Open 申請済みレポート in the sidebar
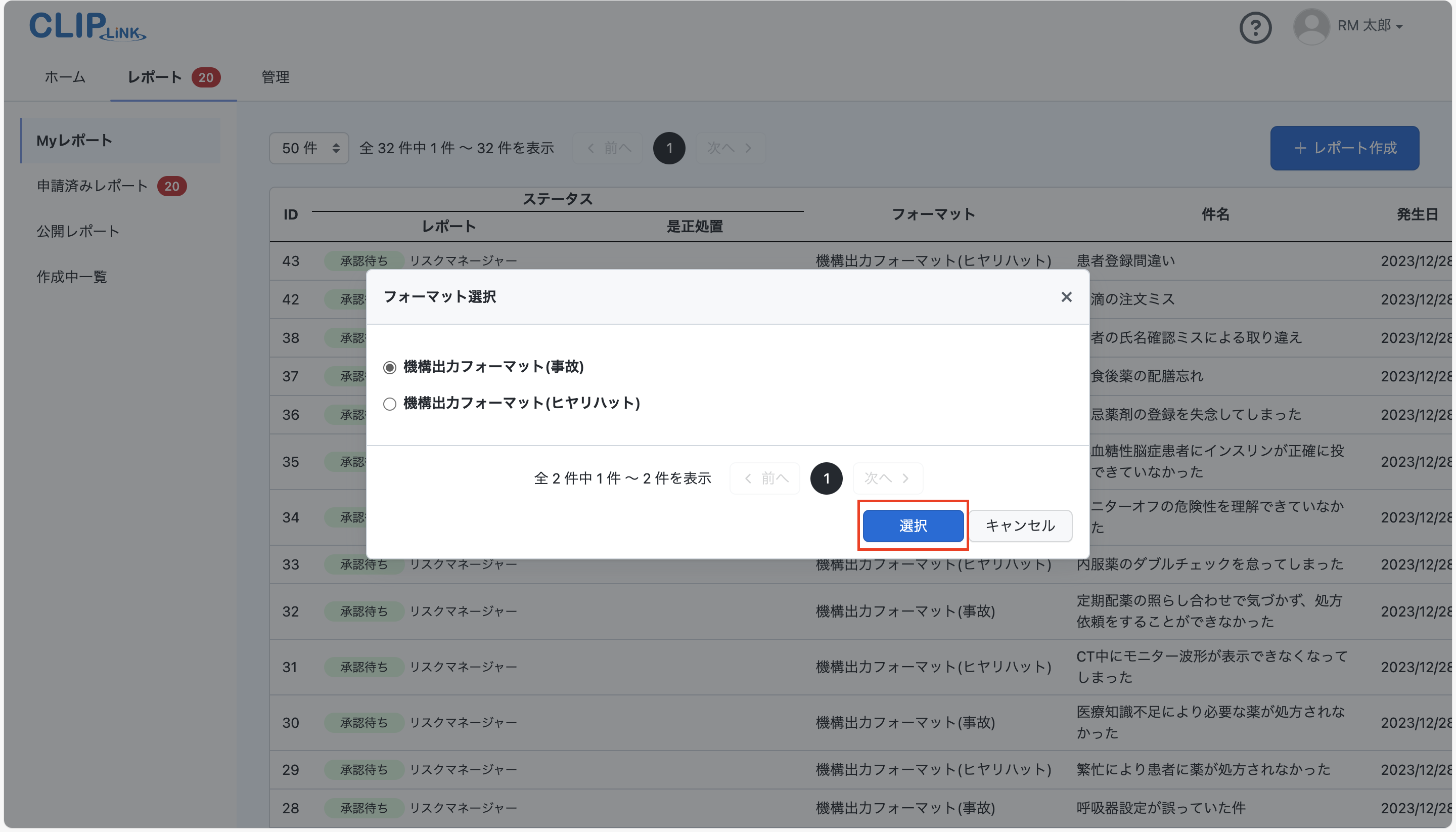Screen dimensions: 1456x832 (92, 185)
